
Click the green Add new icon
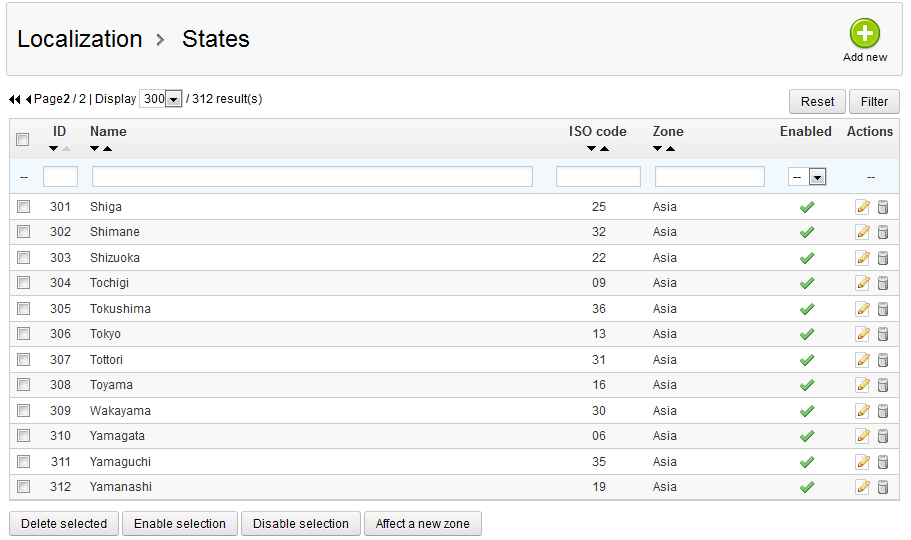(x=864, y=34)
